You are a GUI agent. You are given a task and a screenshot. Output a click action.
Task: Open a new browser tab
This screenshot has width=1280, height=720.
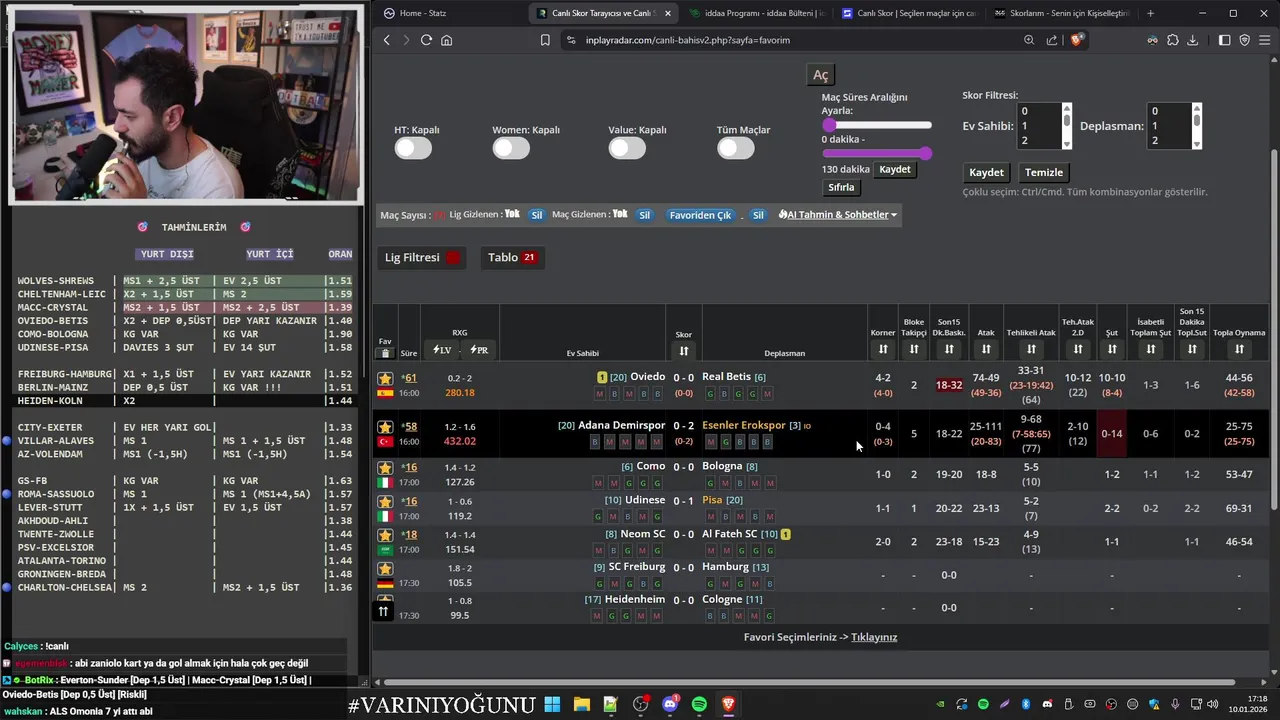pyautogui.click(x=1150, y=13)
